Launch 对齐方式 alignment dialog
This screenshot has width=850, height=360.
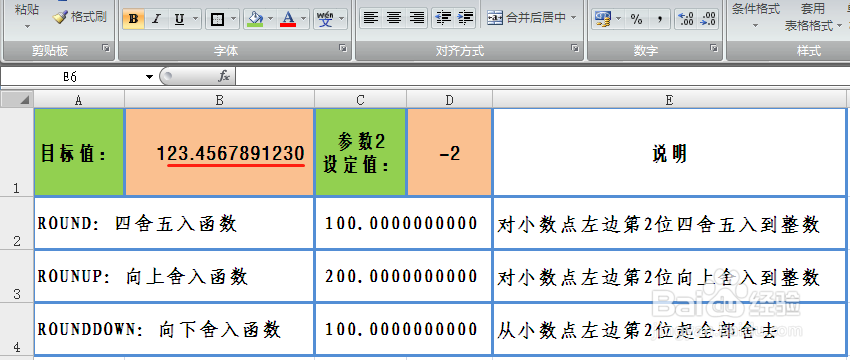click(575, 49)
